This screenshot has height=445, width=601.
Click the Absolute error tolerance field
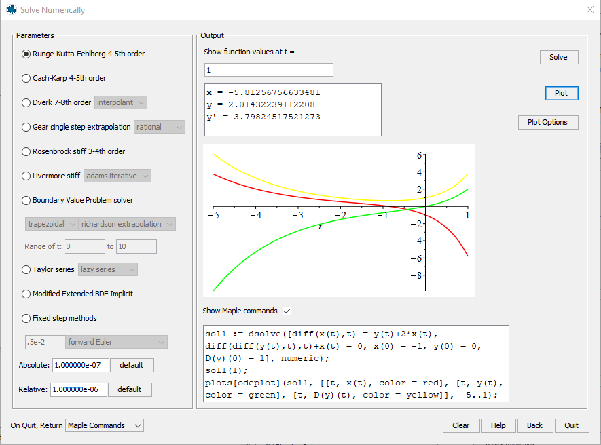click(76, 364)
